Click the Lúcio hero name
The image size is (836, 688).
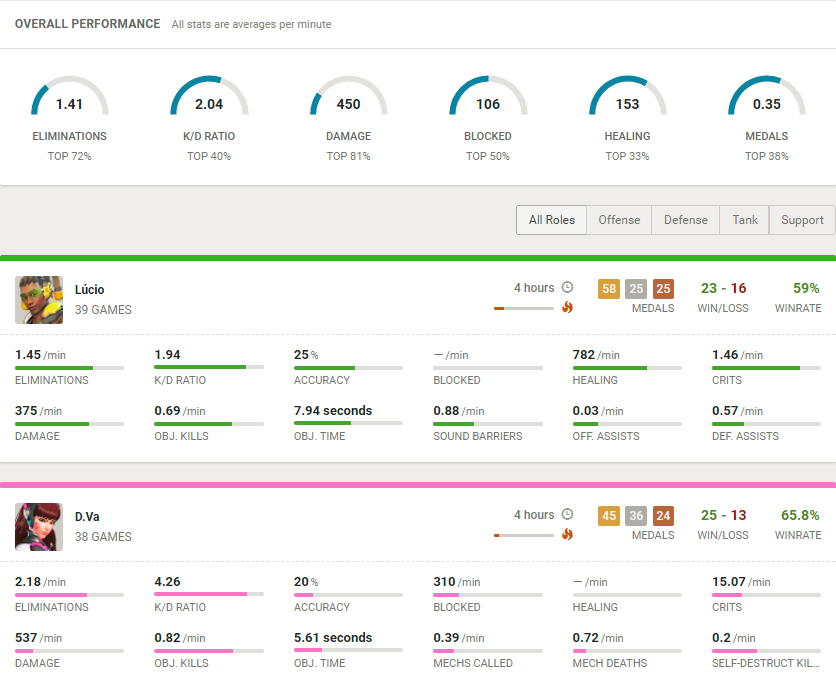90,290
